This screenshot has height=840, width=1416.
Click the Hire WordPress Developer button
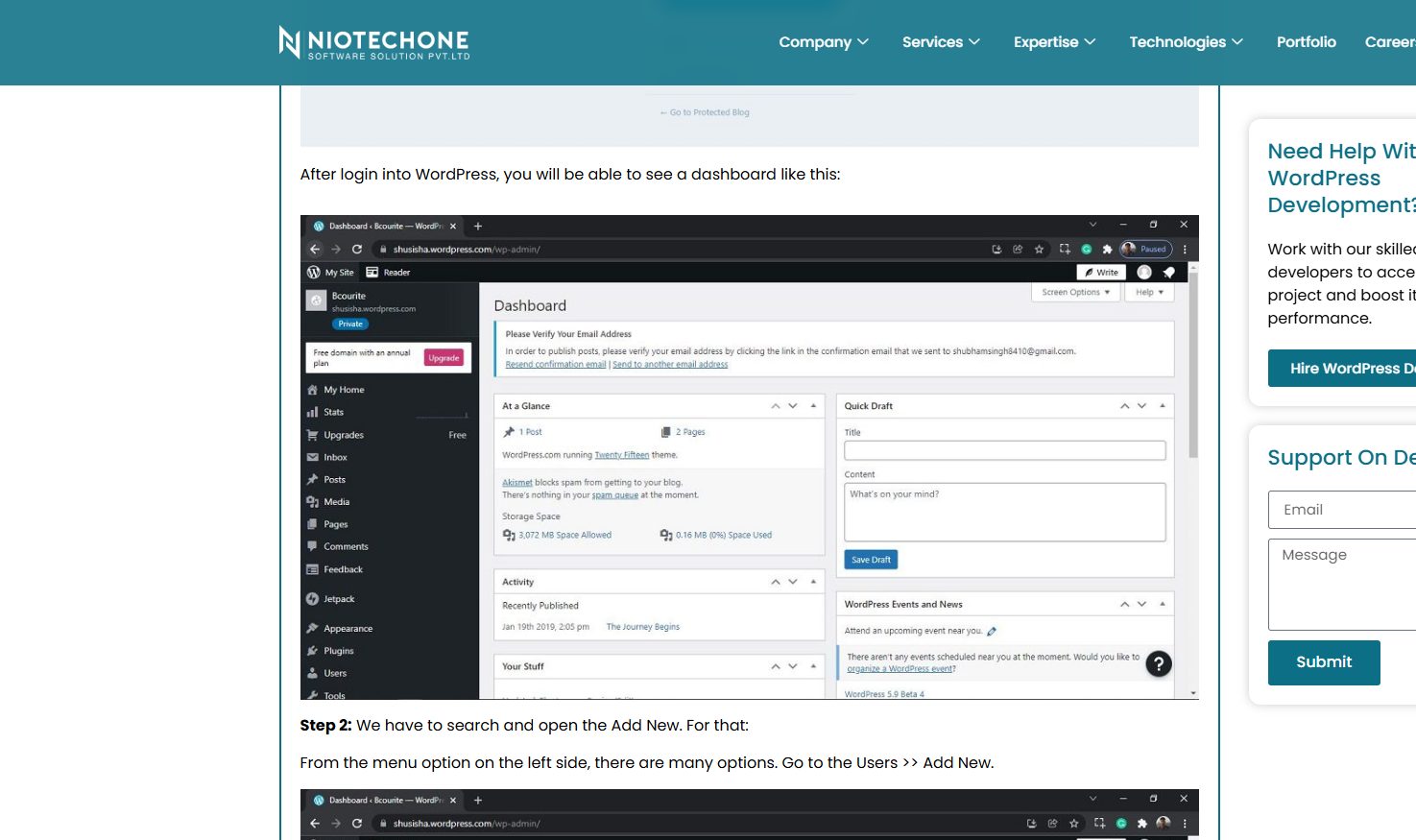point(1344,369)
